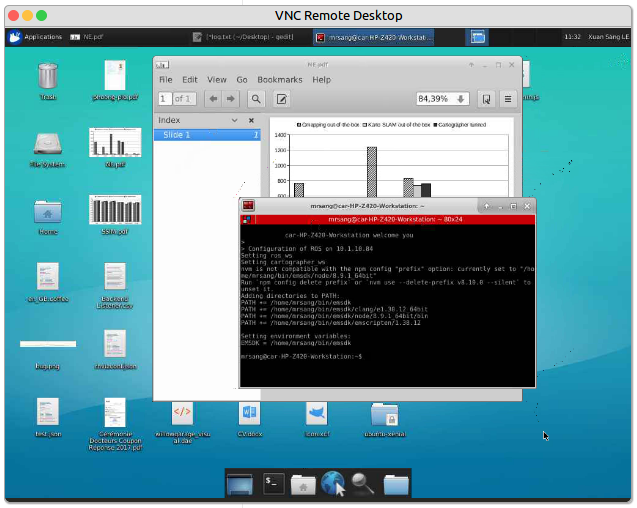This screenshot has height=508, width=637.
Task: Open the Applications menu in top panel
Action: [36, 37]
